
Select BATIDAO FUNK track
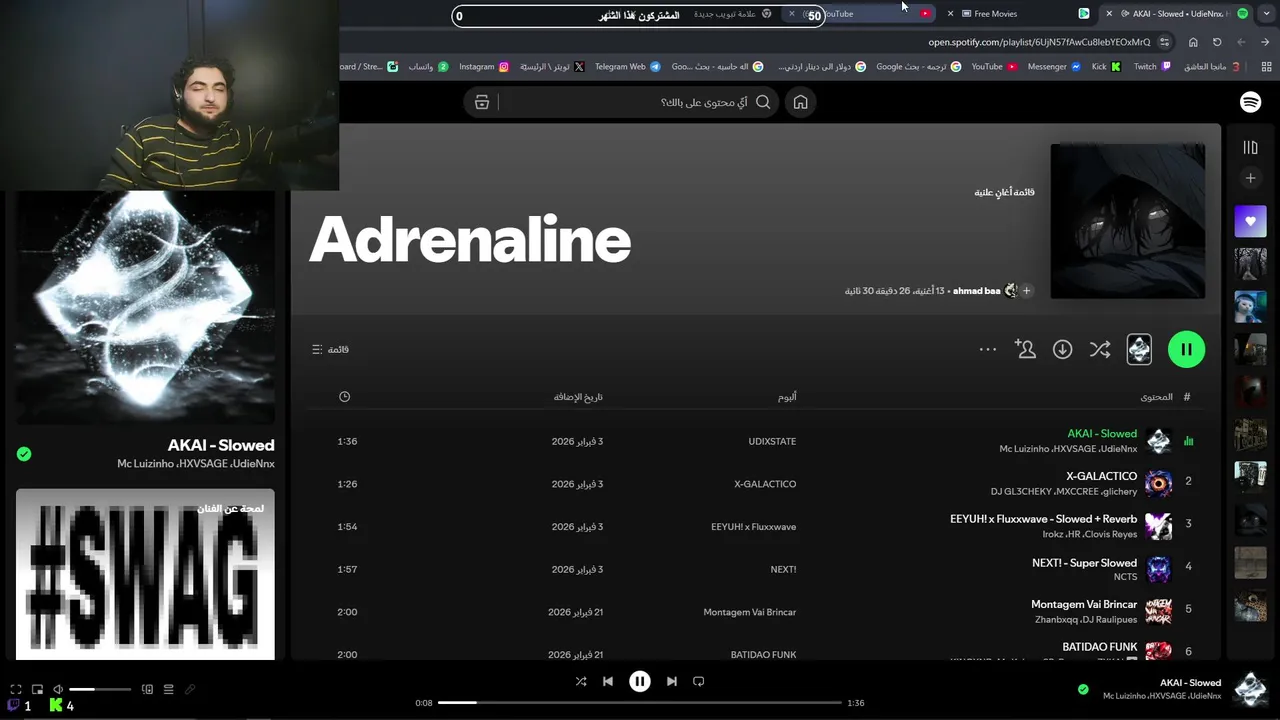pyautogui.click(x=1100, y=647)
